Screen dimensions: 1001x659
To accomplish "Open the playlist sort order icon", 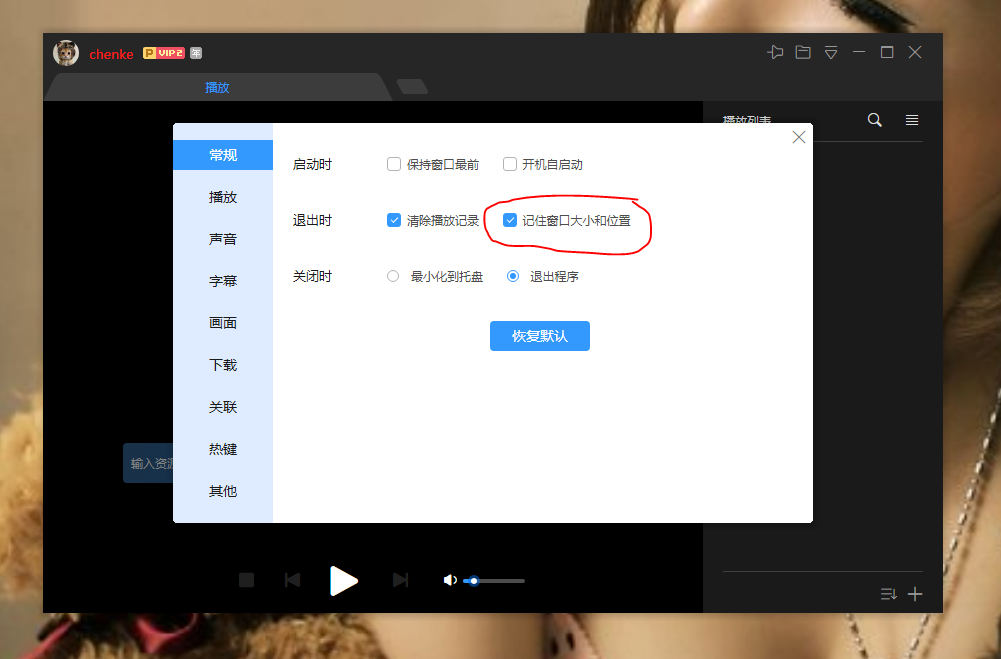I will [x=888, y=594].
